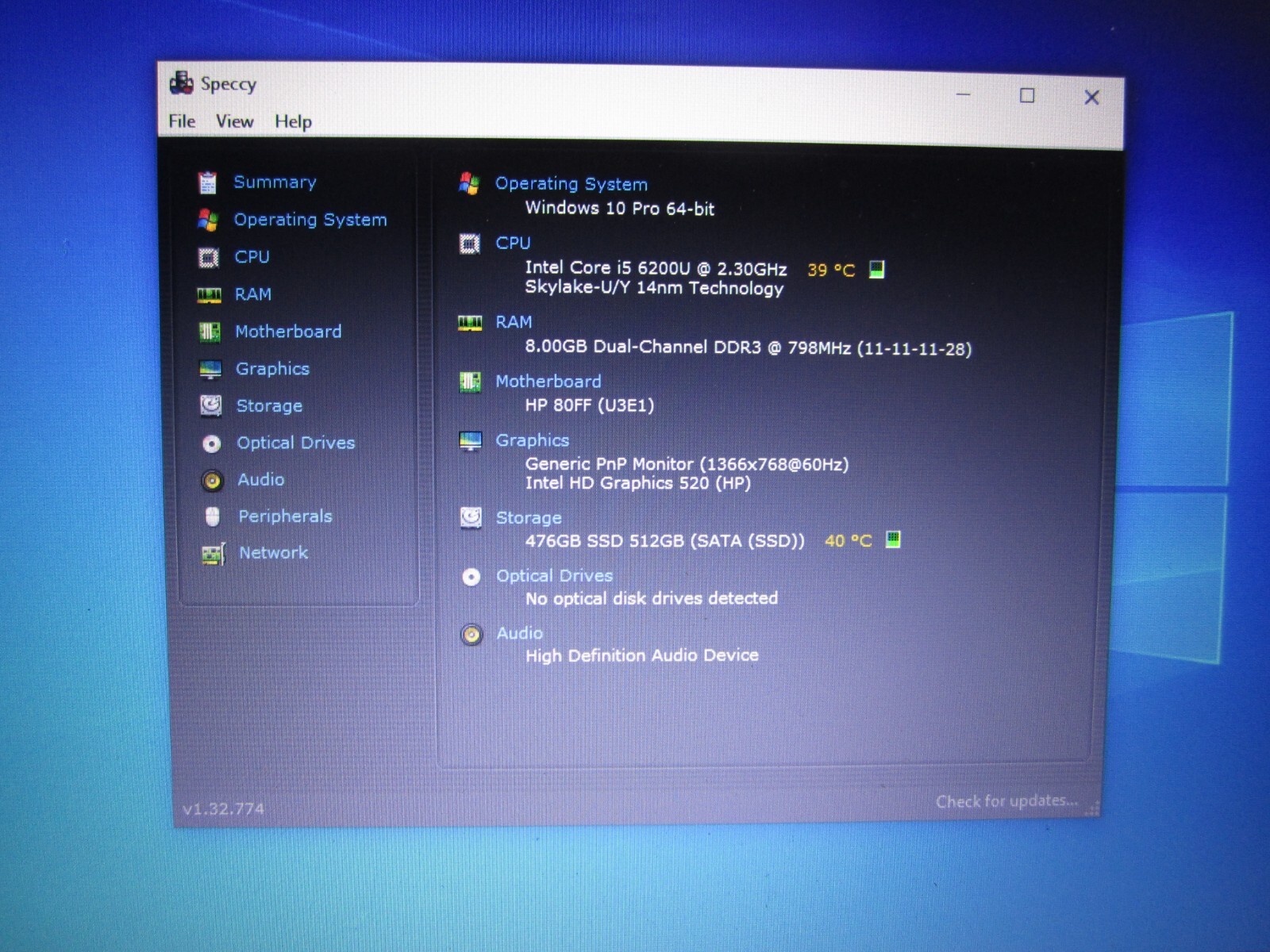Select Graphics in the sidebar list
The image size is (1270, 952).
tap(272, 369)
